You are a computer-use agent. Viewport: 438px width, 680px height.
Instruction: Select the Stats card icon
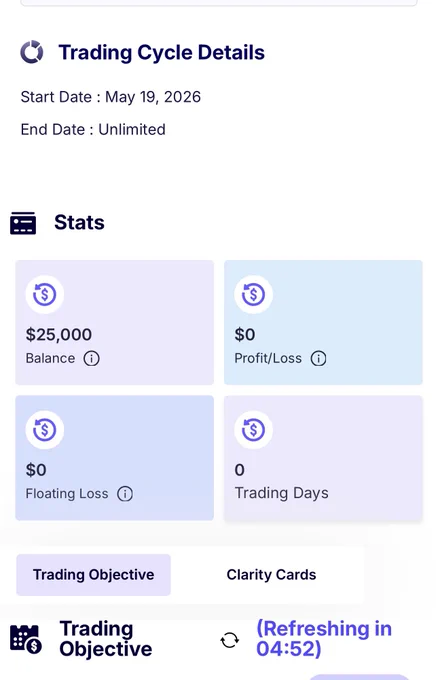click(x=23, y=223)
